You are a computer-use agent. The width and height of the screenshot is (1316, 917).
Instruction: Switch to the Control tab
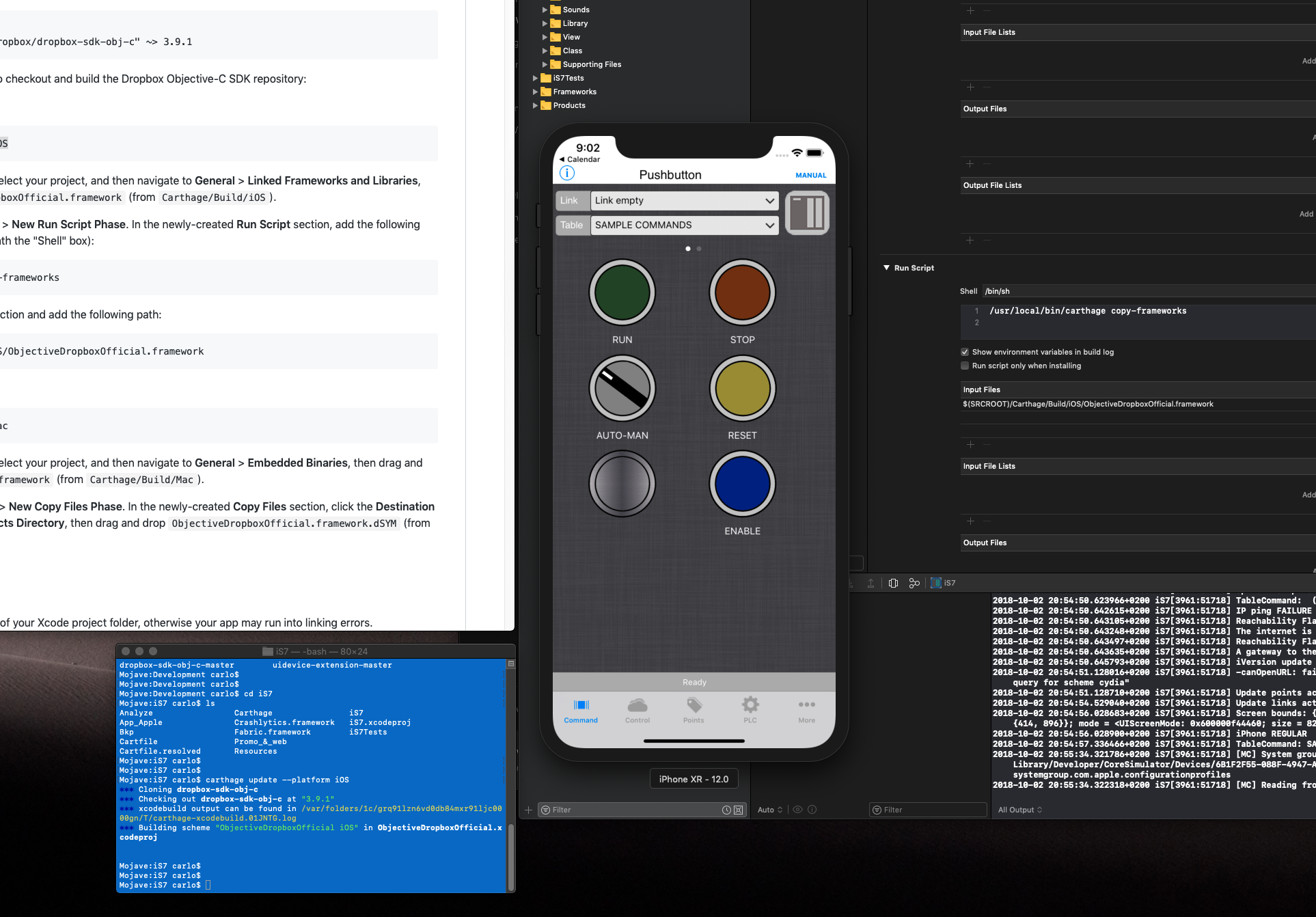coord(638,711)
